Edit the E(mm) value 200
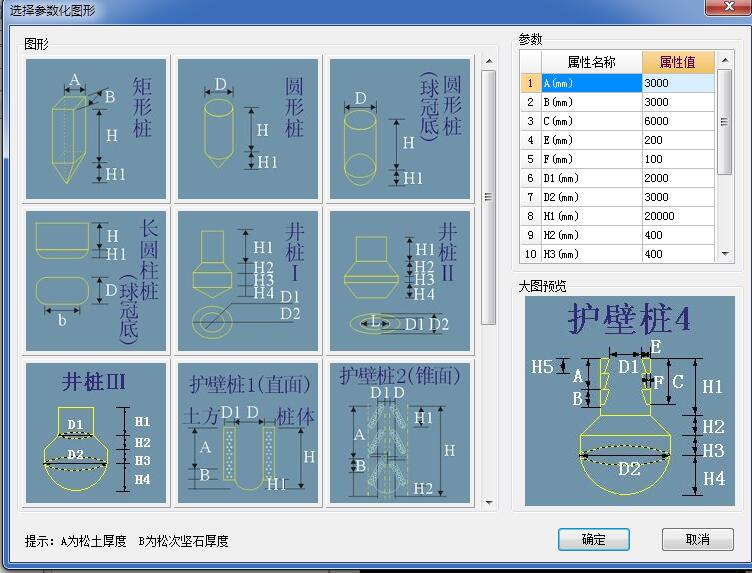 (x=678, y=140)
